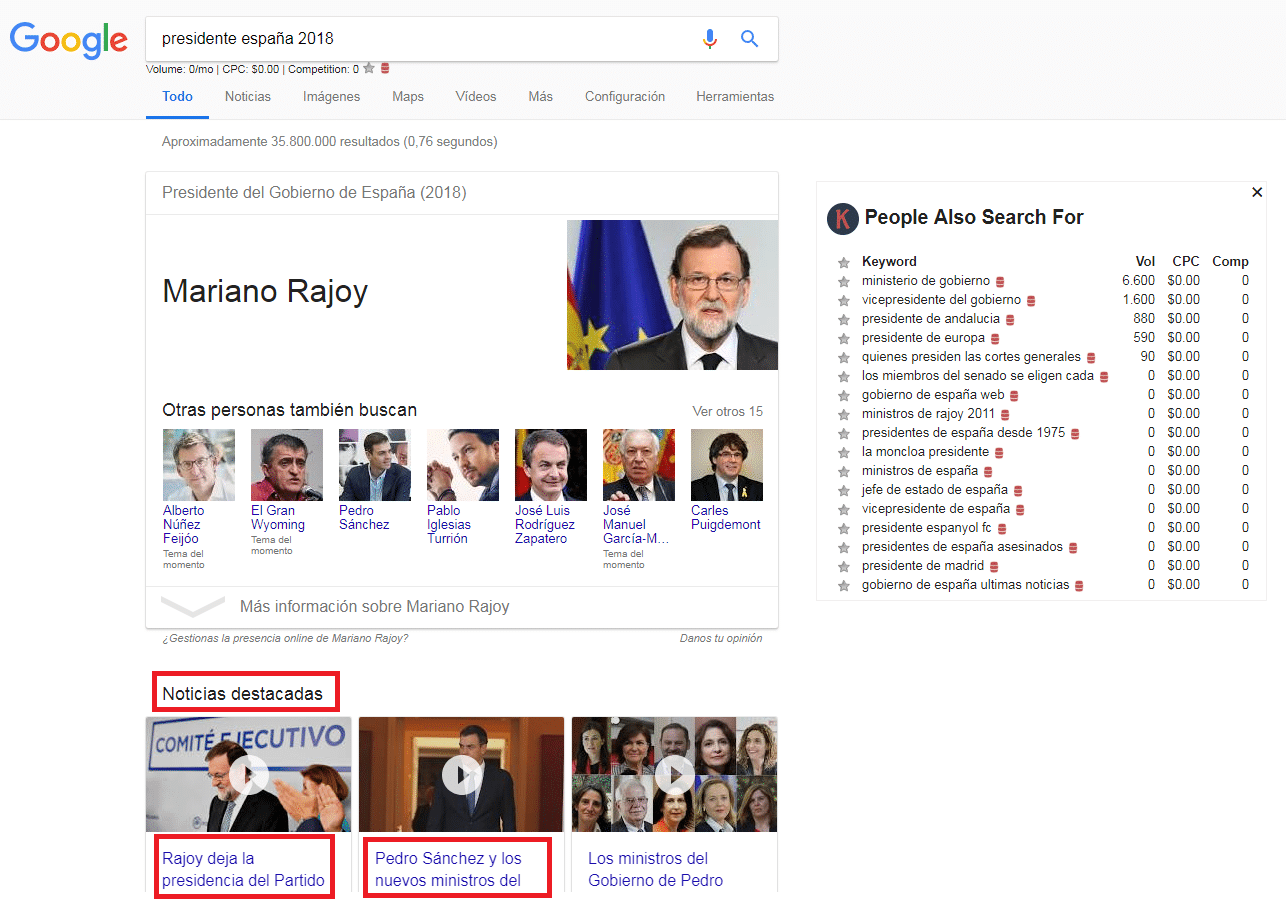This screenshot has width=1286, height=902.
Task: Click red database icon under the search box
Action: pos(385,69)
